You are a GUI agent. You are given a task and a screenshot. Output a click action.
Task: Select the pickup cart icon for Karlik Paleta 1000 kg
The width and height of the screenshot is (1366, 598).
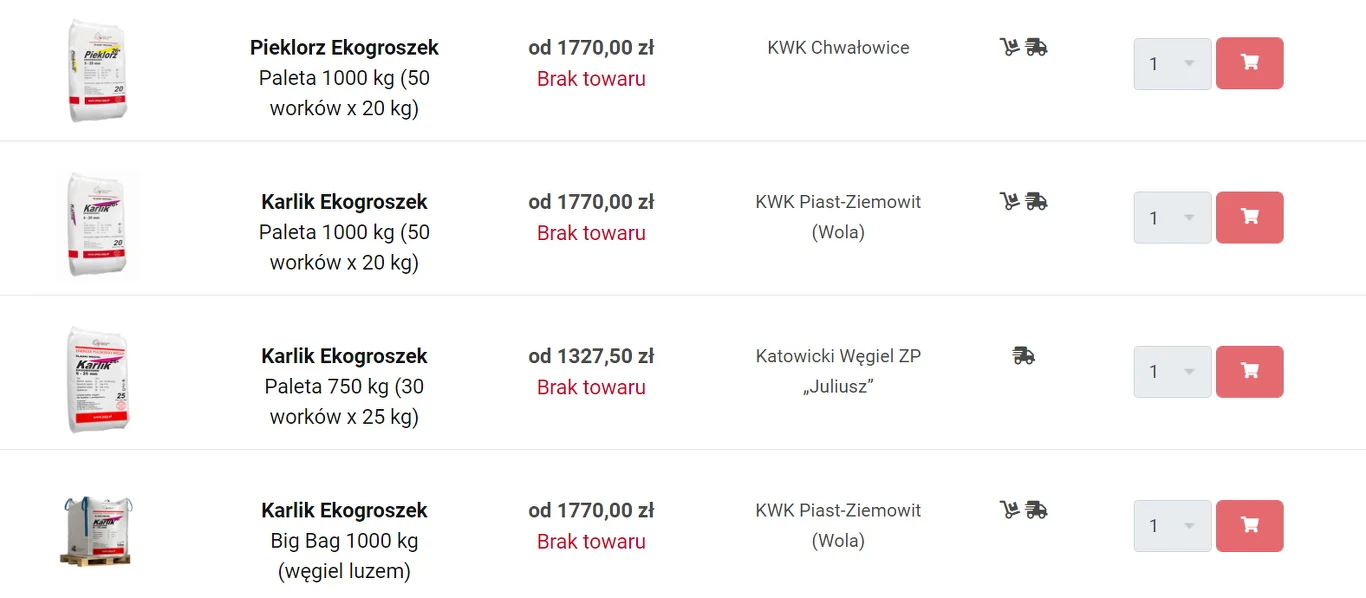pyautogui.click(x=1008, y=200)
